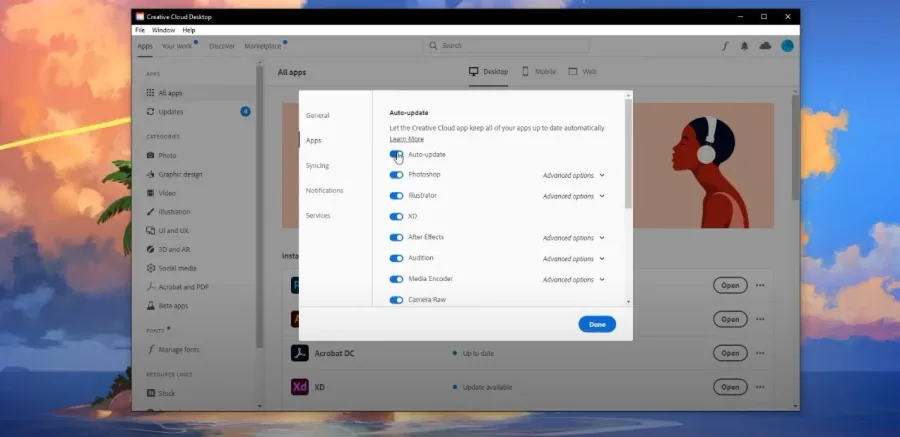This screenshot has height=437, width=900.
Task: Select the Photo category camera icon
Action: pos(150,156)
